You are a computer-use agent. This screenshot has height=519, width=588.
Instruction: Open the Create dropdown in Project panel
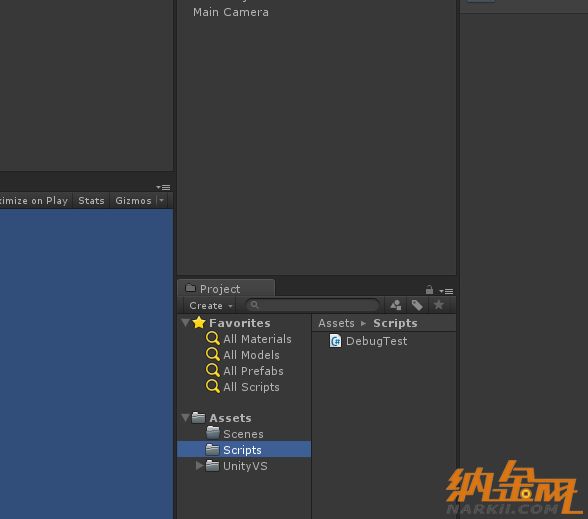click(211, 306)
